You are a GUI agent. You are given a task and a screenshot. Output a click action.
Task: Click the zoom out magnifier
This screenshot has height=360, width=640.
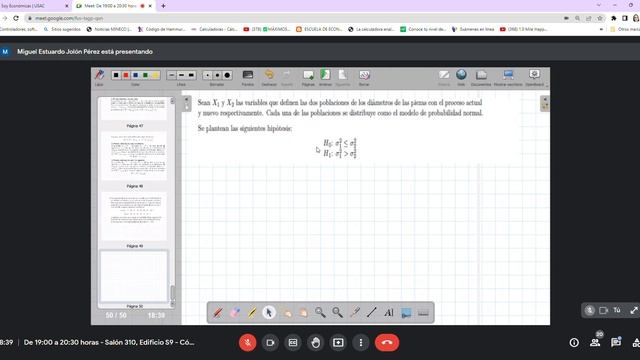(337, 313)
